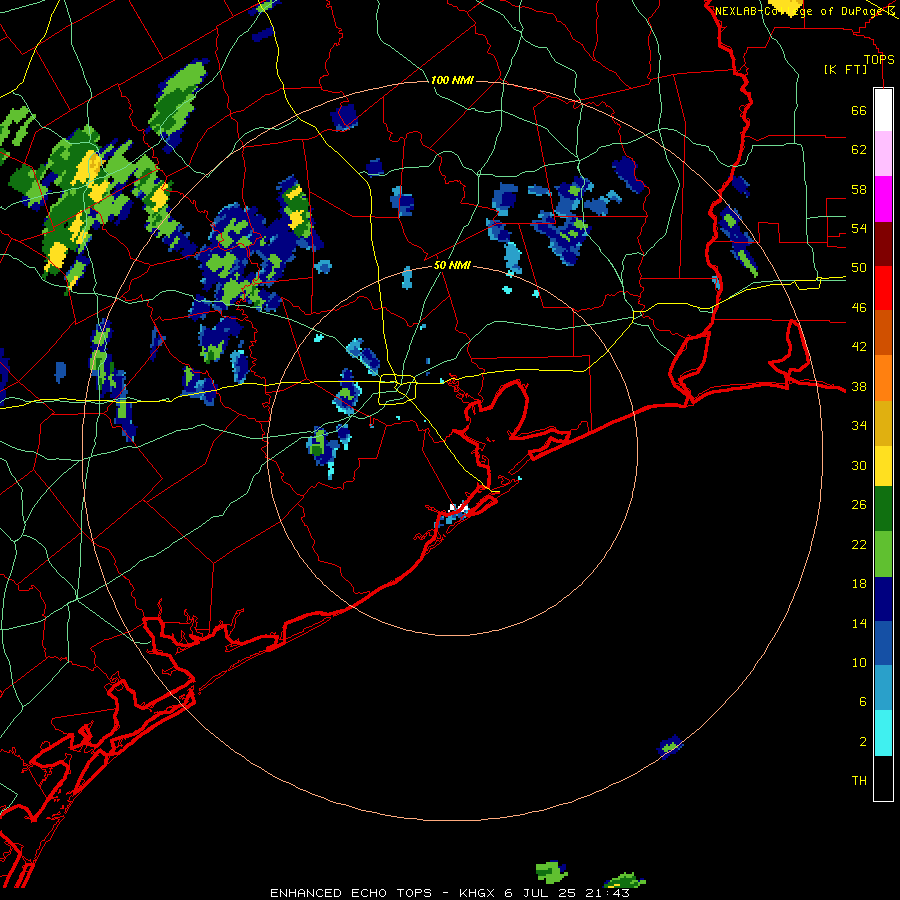Click the '58' legend label
This screenshot has height=900, width=900.
[859, 189]
